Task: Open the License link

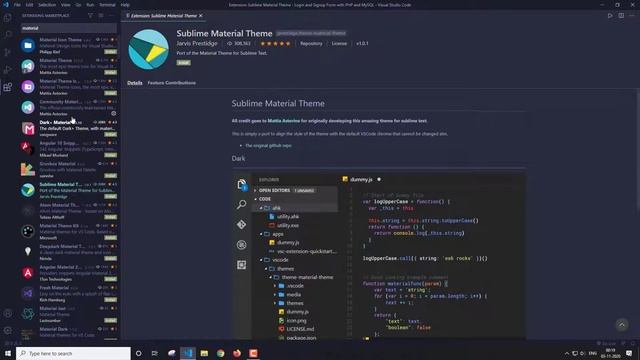Action: [339, 43]
